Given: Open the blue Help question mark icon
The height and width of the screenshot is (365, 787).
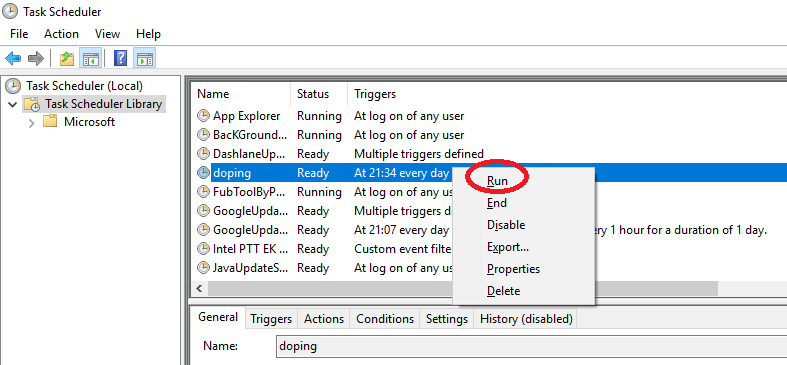Looking at the screenshot, I should [120, 59].
